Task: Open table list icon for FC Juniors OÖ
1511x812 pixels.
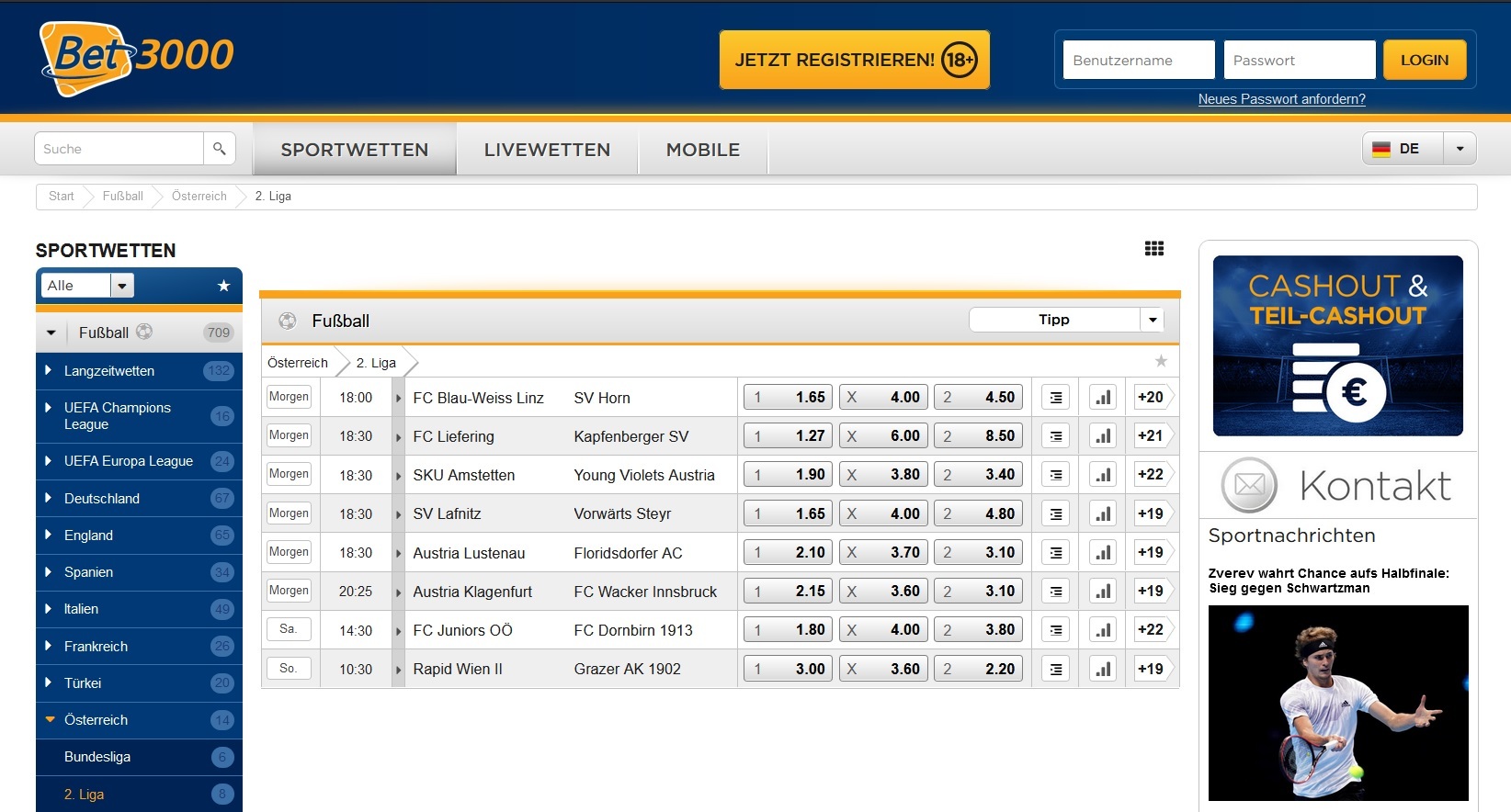Action: 1055,630
